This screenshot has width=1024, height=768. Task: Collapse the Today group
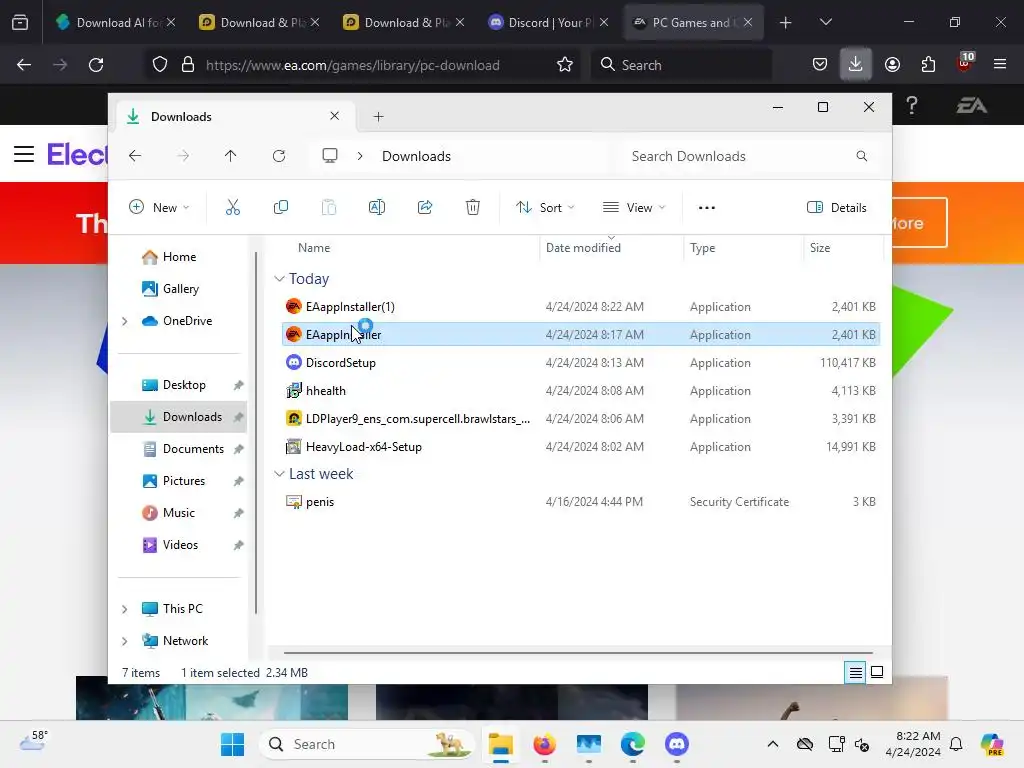[x=279, y=279]
